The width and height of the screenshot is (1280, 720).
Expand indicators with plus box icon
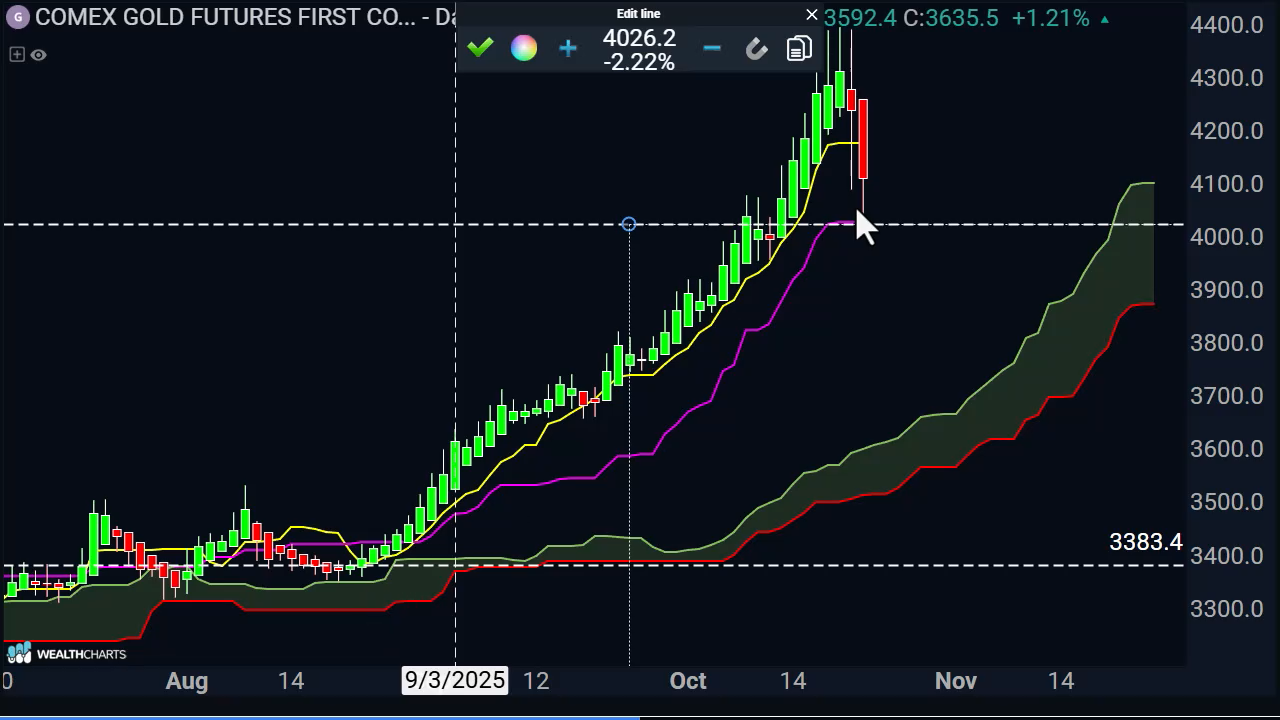coord(17,55)
